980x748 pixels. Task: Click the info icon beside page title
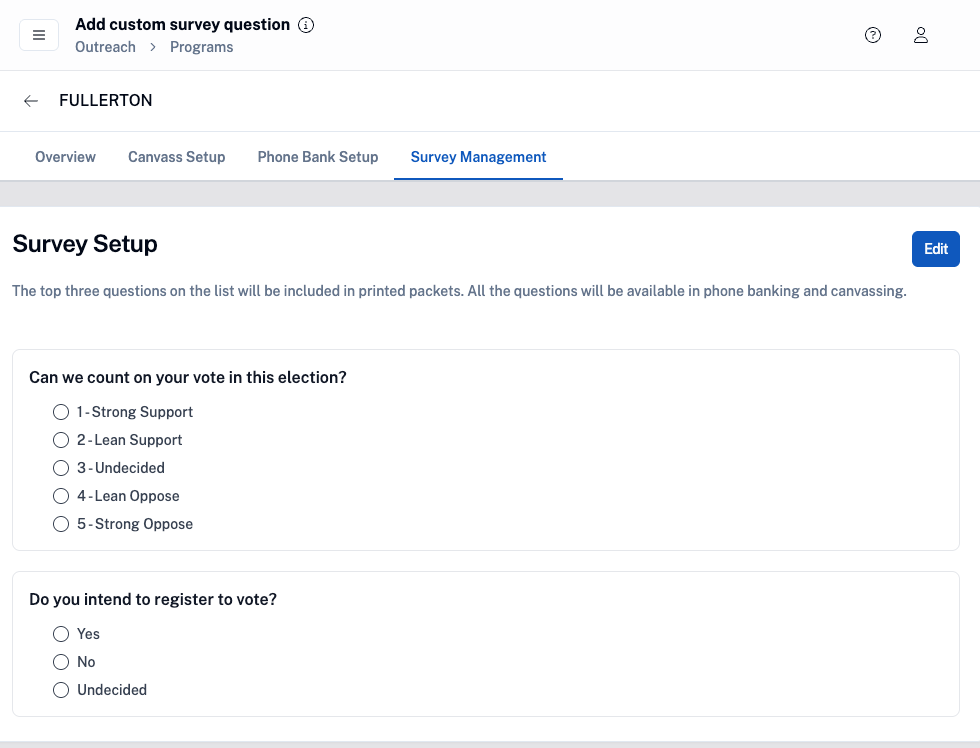click(x=306, y=25)
